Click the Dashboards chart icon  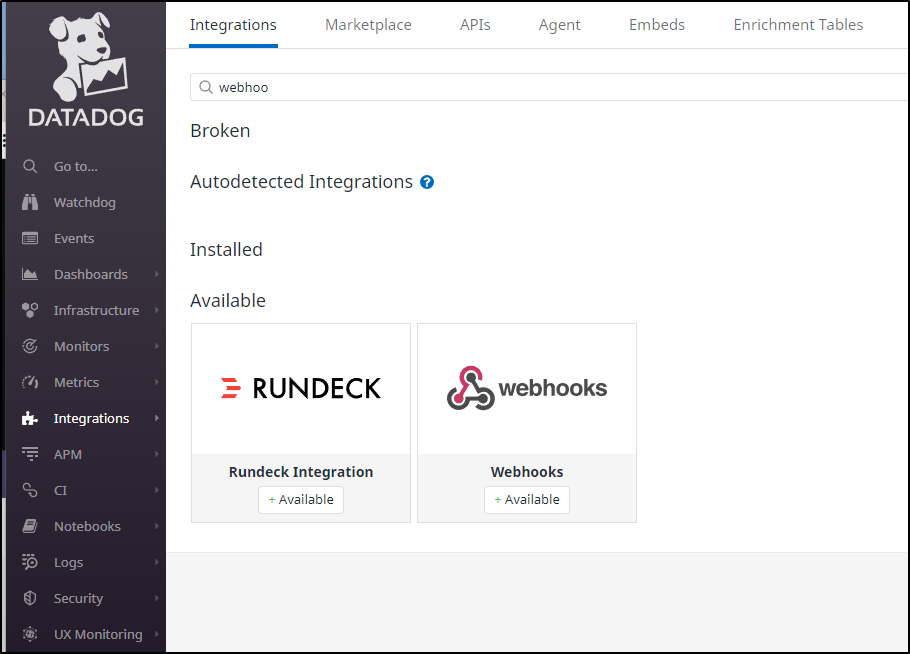point(30,274)
